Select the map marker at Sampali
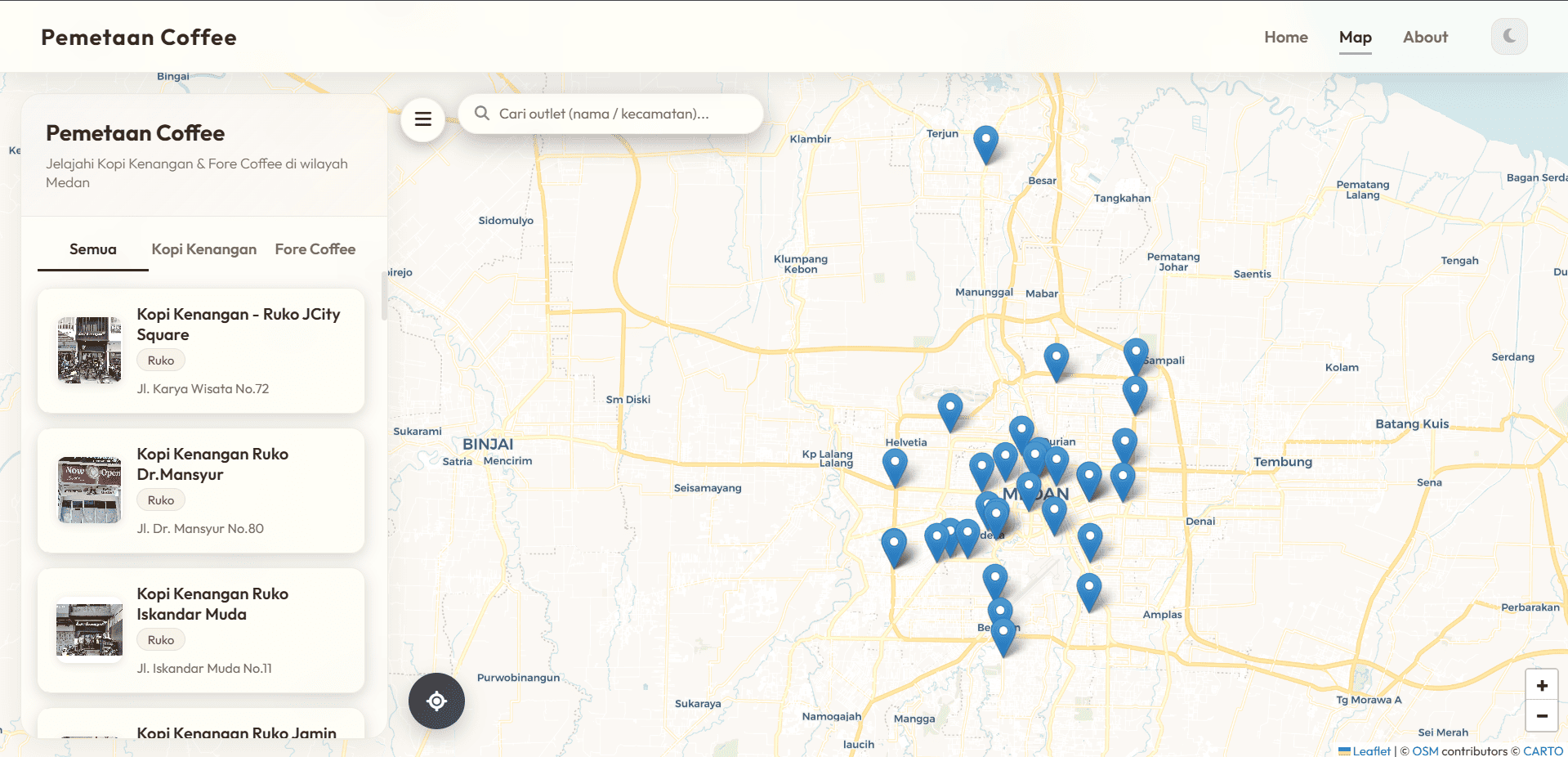 click(x=1135, y=356)
